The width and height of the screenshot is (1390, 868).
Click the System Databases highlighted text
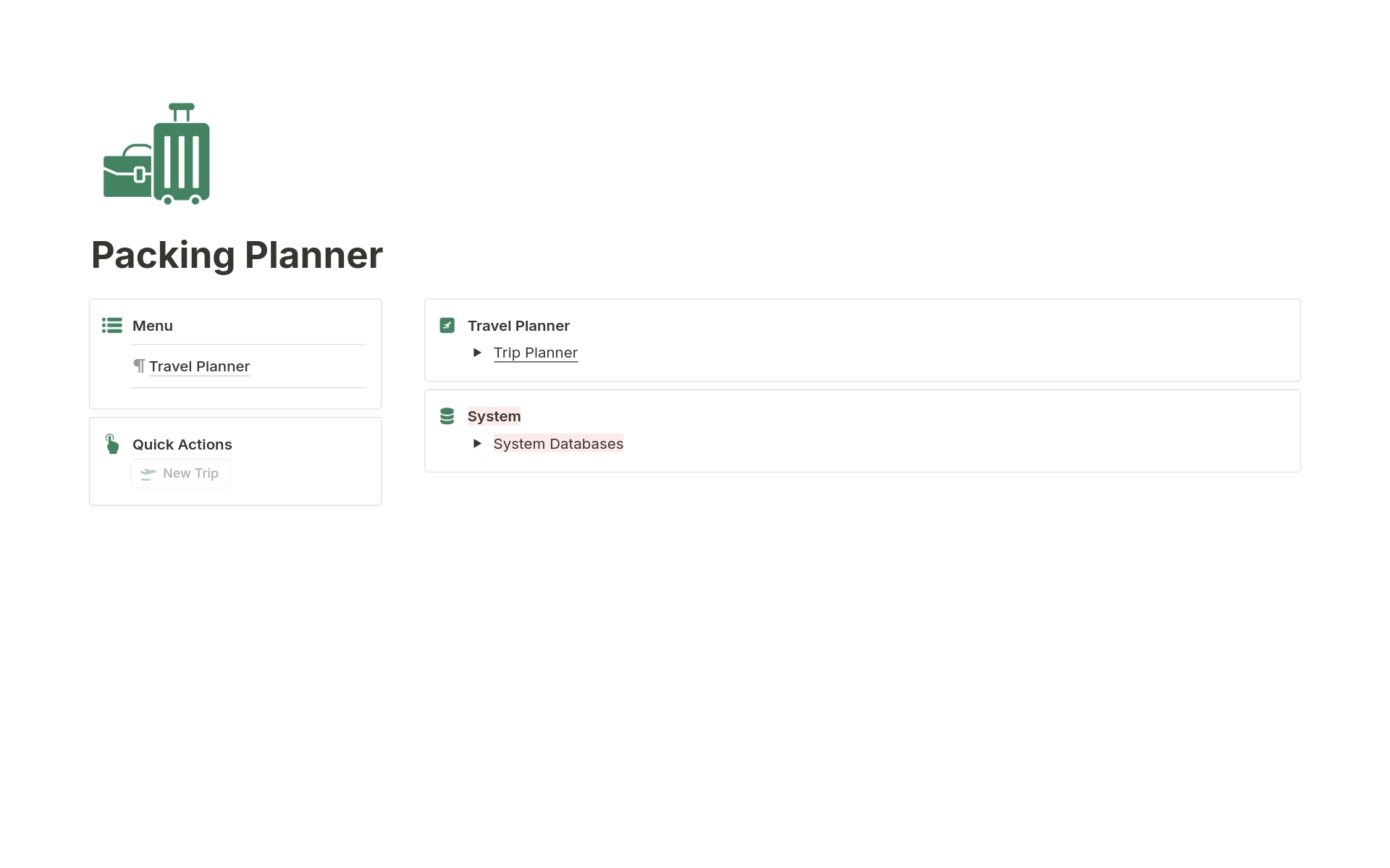click(x=558, y=444)
